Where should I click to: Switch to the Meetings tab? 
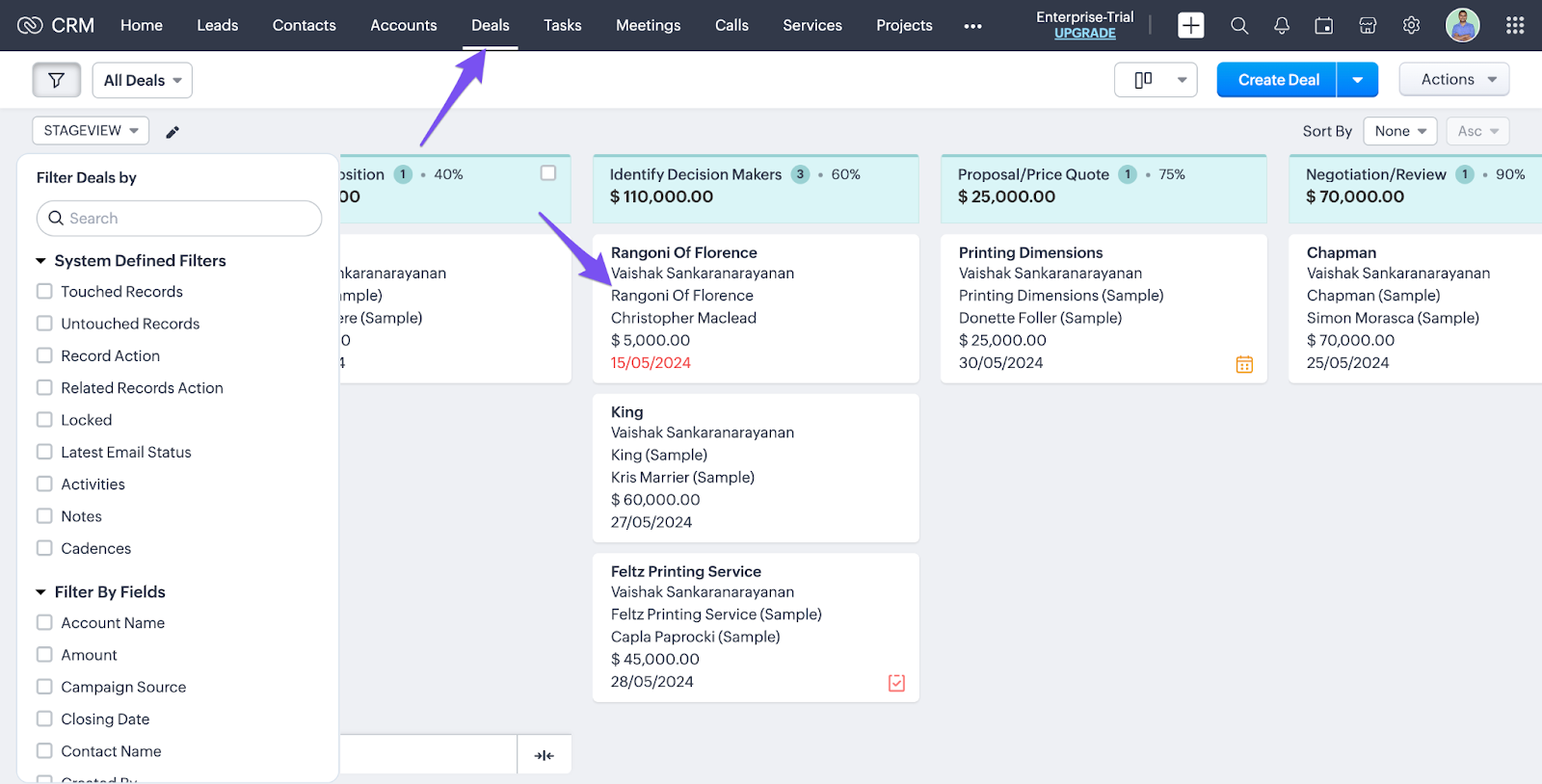pyautogui.click(x=648, y=26)
